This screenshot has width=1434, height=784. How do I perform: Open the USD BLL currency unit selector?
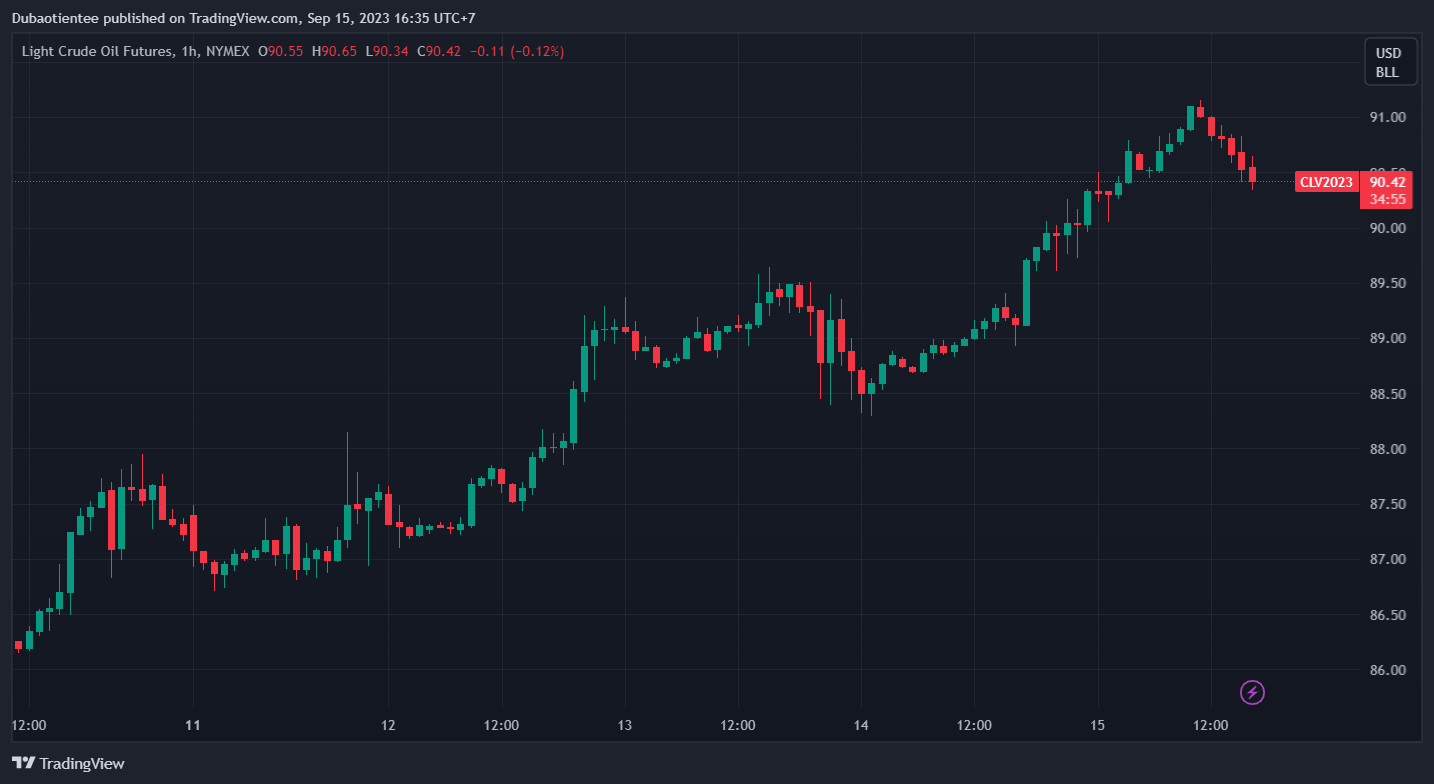[1388, 62]
